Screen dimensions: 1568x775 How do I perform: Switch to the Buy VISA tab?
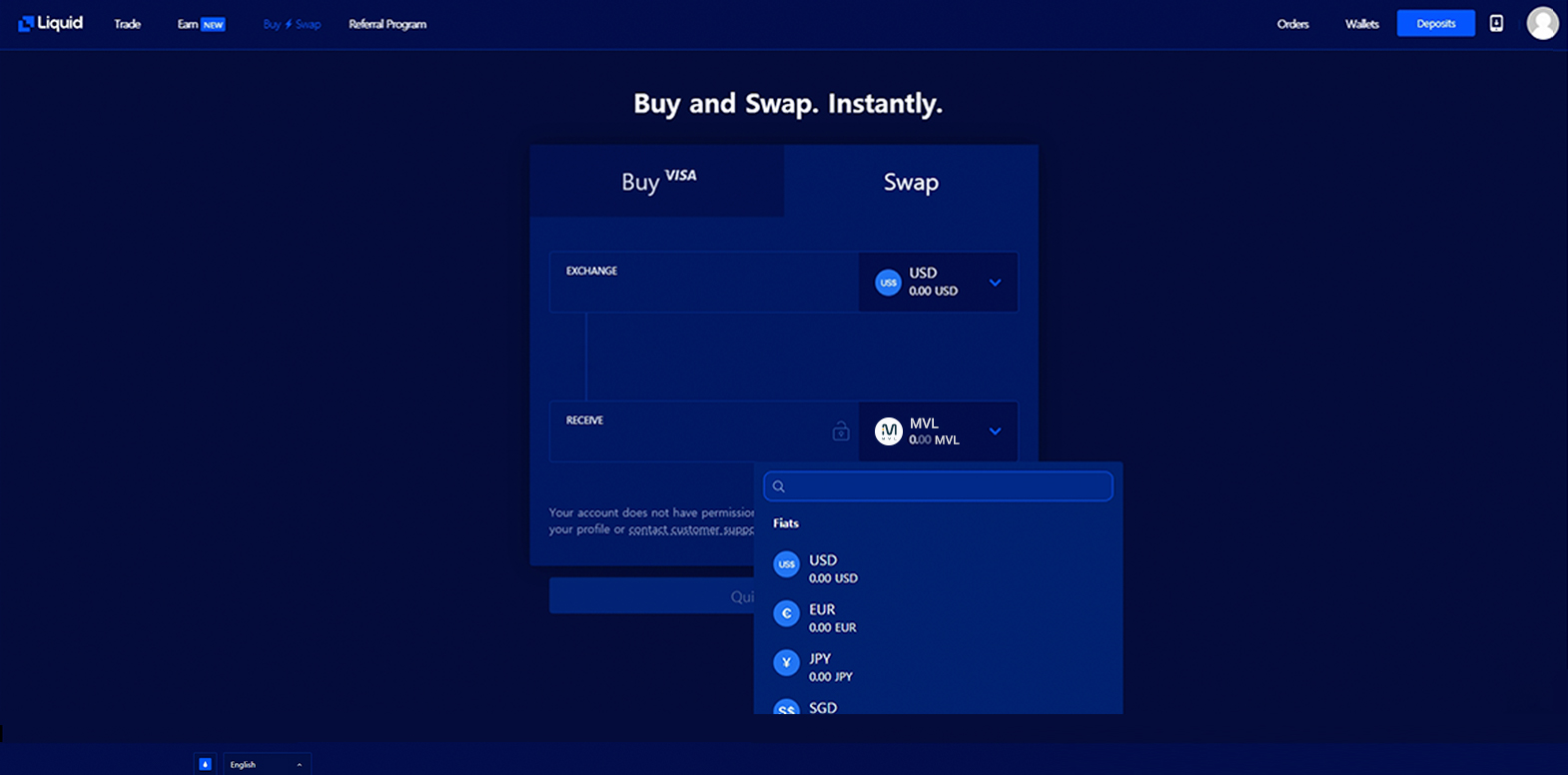(657, 181)
